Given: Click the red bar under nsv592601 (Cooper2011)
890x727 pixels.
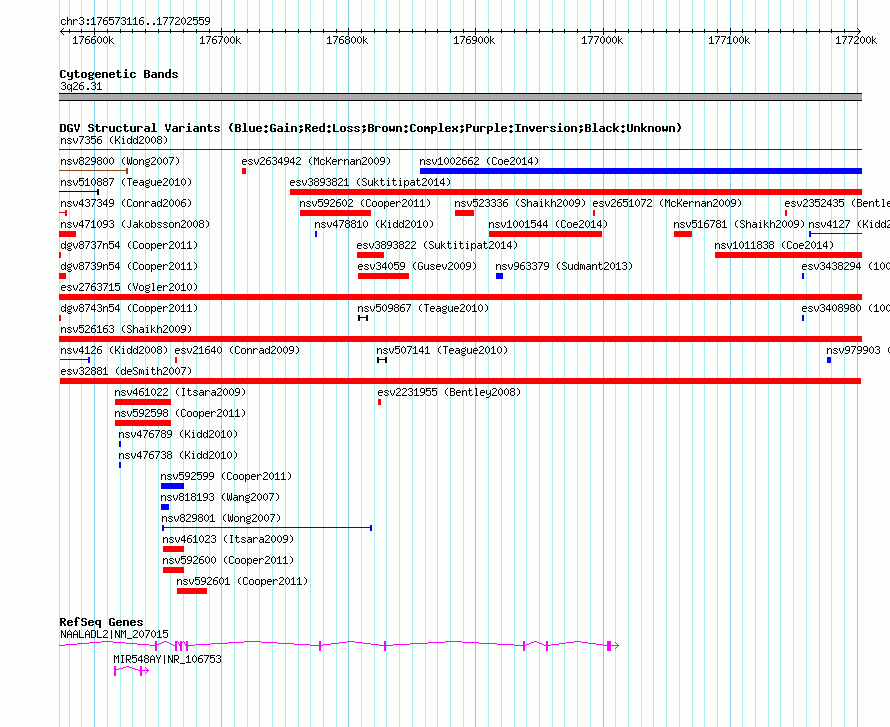Looking at the screenshot, I should [192, 591].
